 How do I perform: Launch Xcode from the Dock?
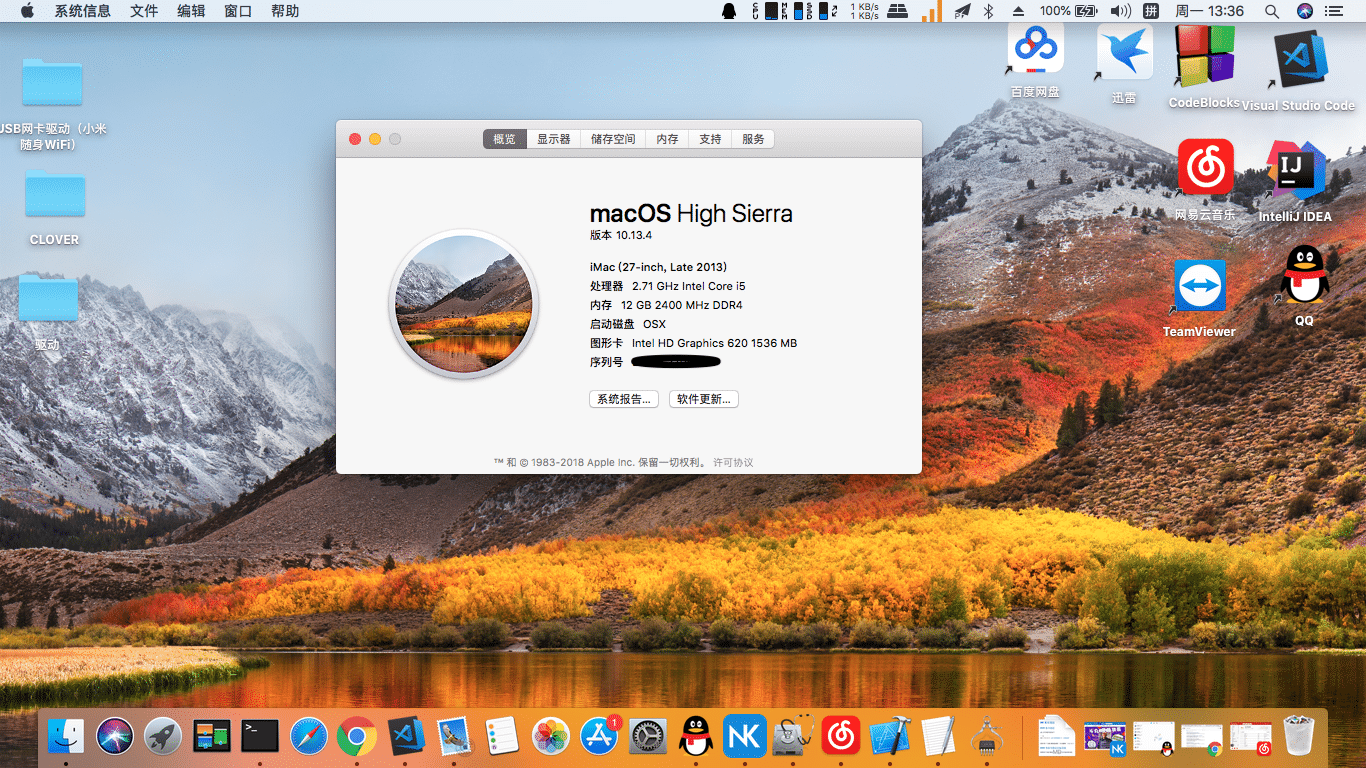(890, 736)
